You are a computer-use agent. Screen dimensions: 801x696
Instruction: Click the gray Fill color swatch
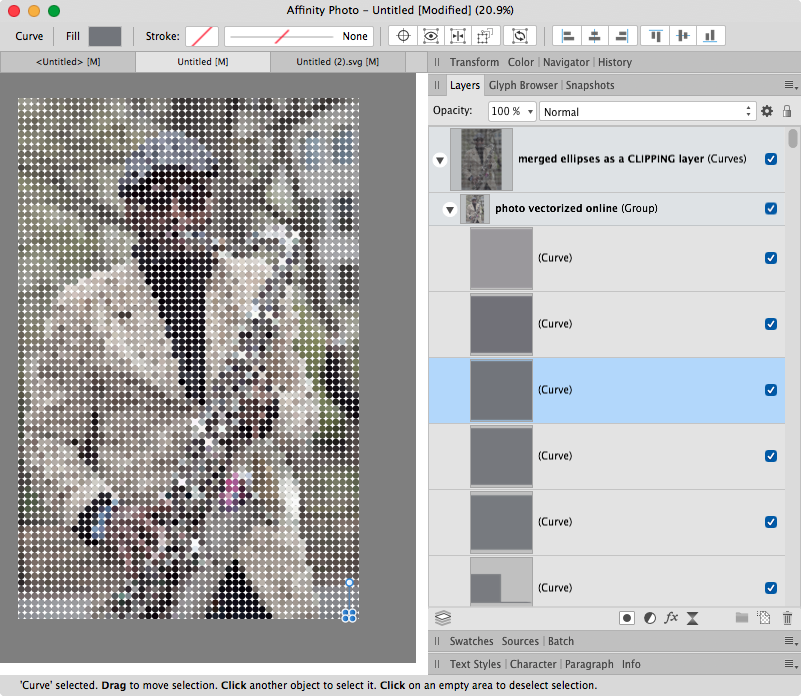coord(103,35)
